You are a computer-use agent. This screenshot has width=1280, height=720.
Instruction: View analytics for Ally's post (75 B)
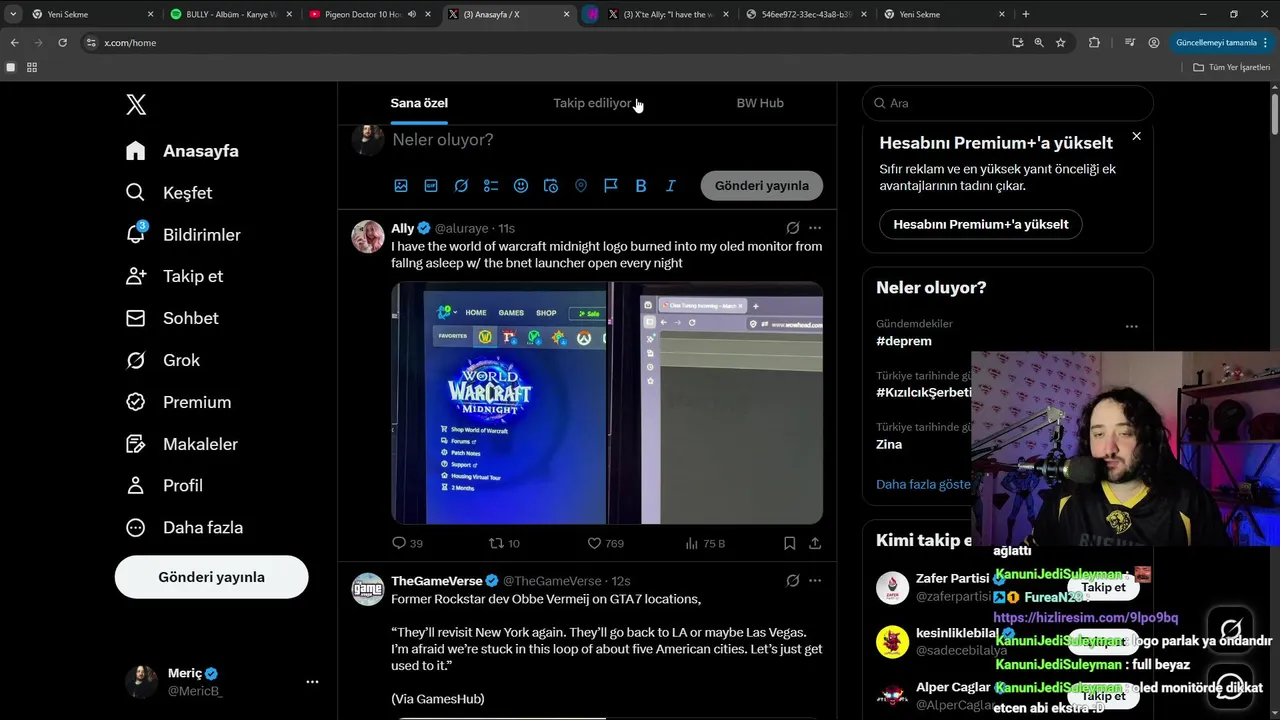[x=705, y=543]
